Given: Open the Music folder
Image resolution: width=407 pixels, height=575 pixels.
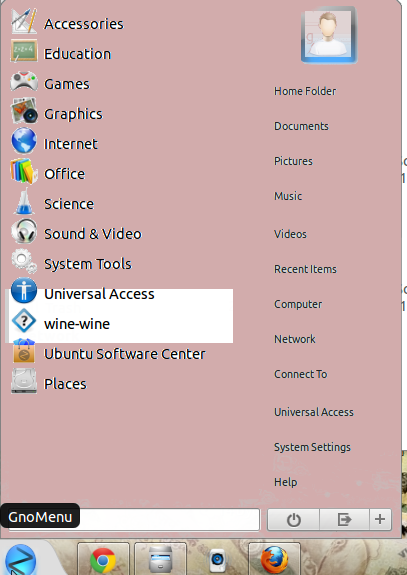Looking at the screenshot, I should [x=288, y=196].
